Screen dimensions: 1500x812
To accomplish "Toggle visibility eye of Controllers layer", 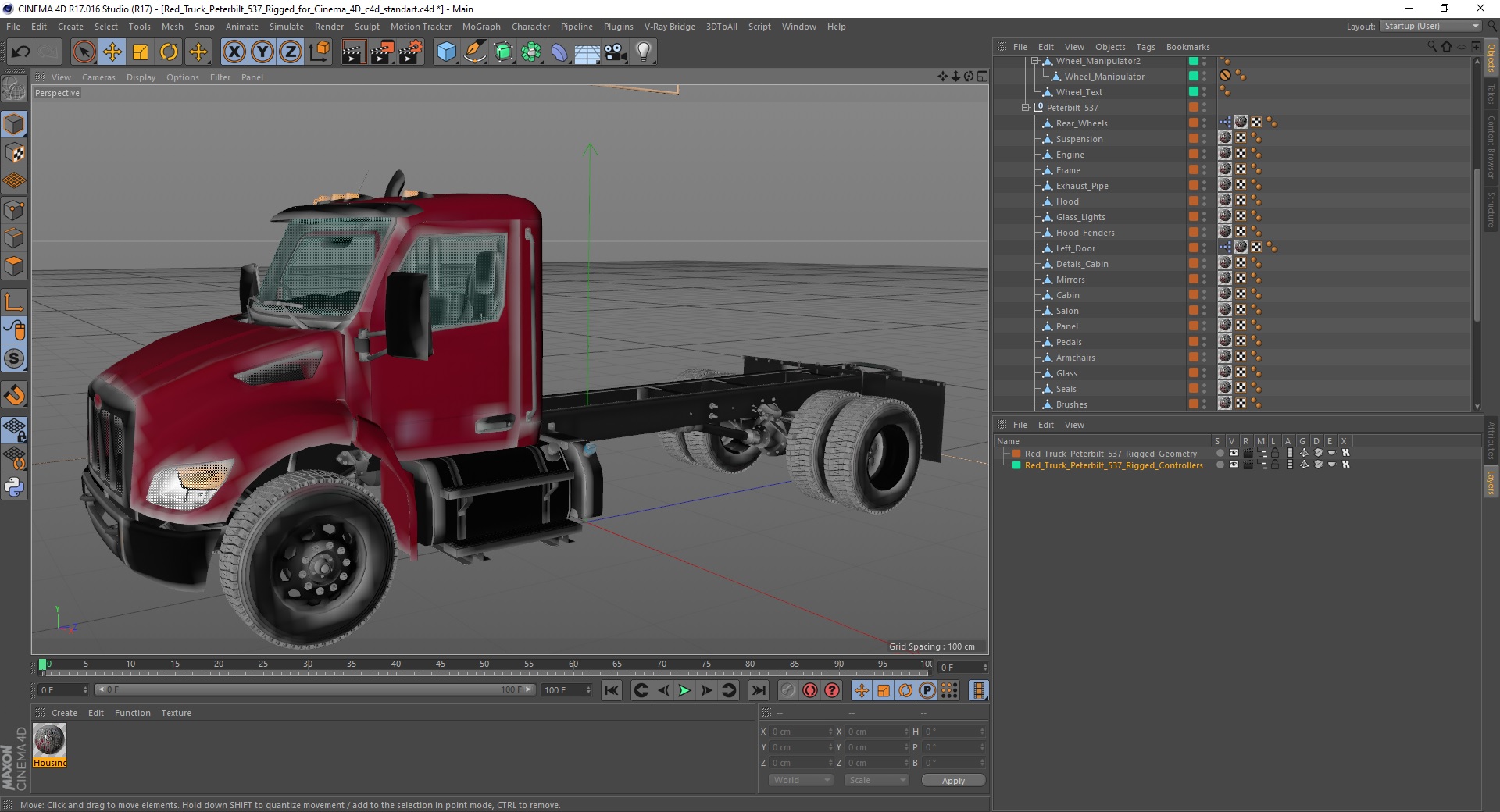I will point(1234,465).
